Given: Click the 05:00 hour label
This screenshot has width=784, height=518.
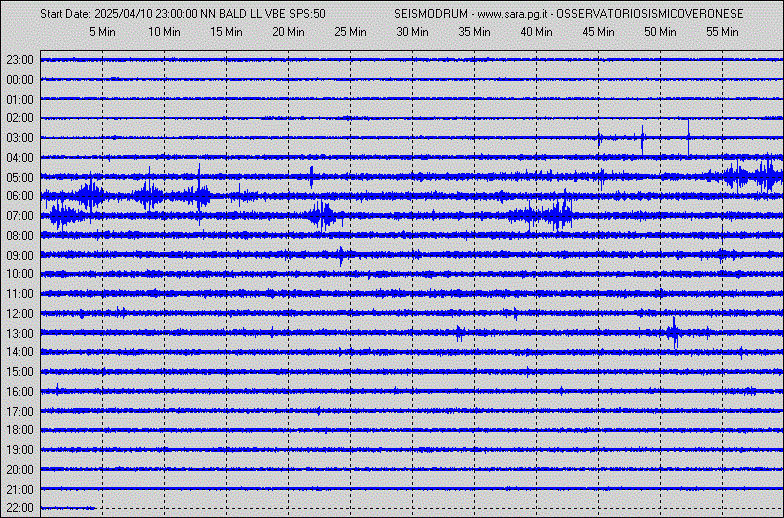Looking at the screenshot, I should 20,178.
